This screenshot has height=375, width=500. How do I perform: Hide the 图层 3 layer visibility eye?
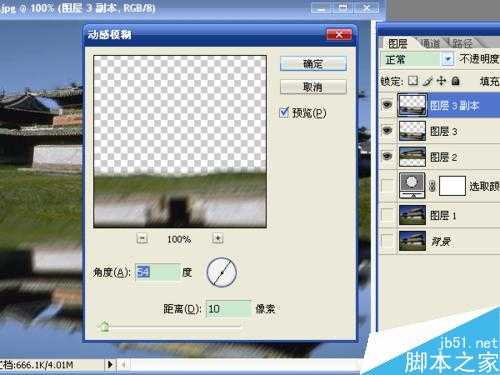[387, 131]
